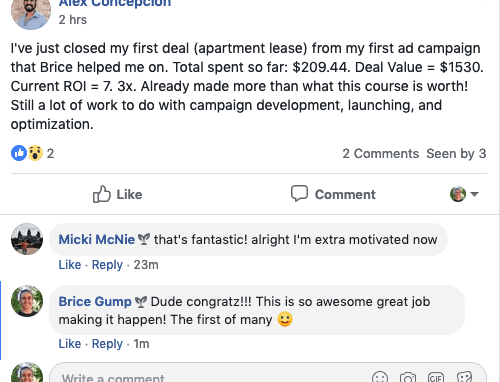Attach a photo using the camera icon
Screen dimensions: 500x382
408,377
